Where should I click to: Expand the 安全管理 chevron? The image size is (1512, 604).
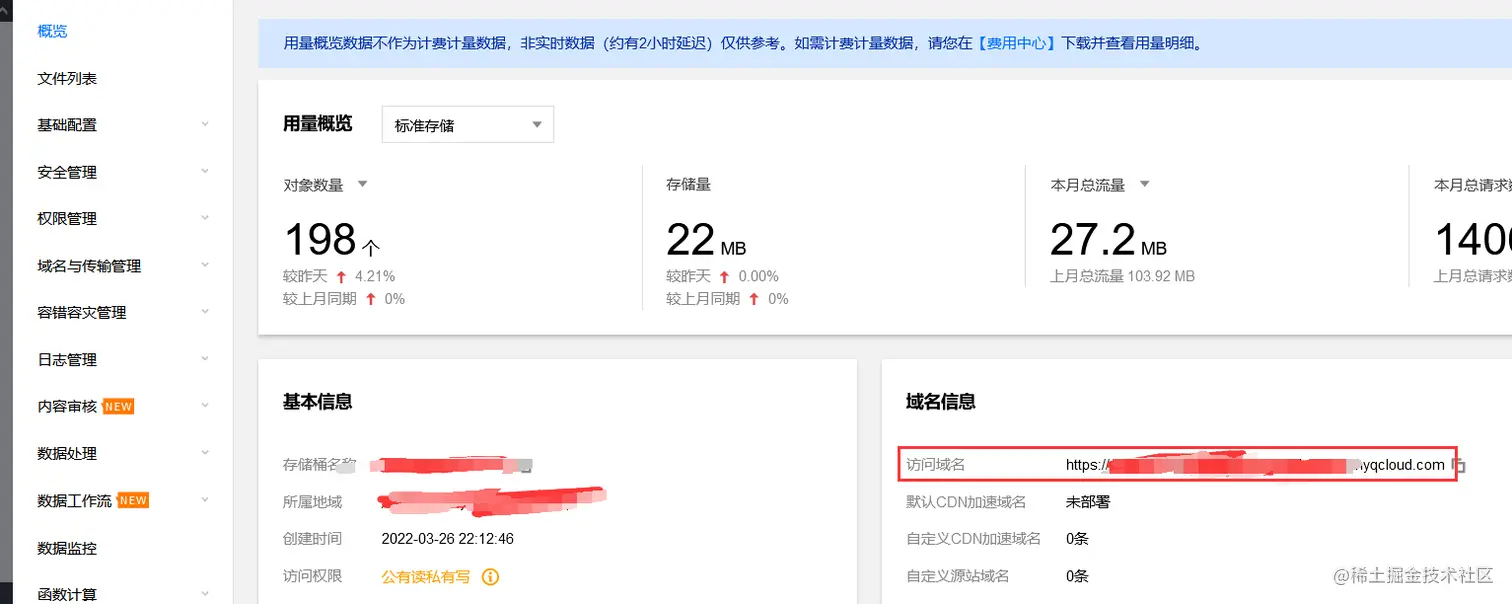[205, 171]
